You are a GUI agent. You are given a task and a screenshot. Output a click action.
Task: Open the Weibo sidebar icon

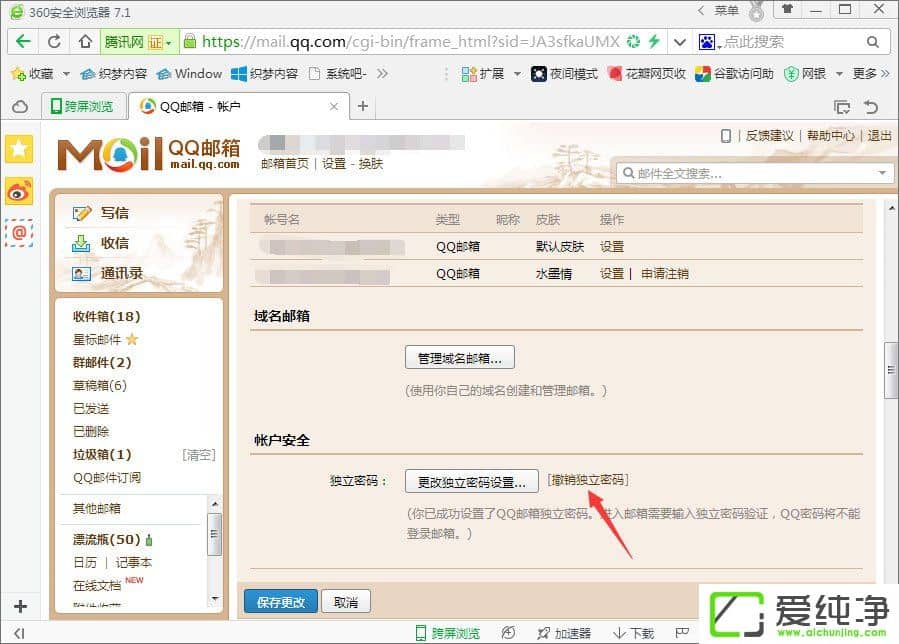[19, 192]
